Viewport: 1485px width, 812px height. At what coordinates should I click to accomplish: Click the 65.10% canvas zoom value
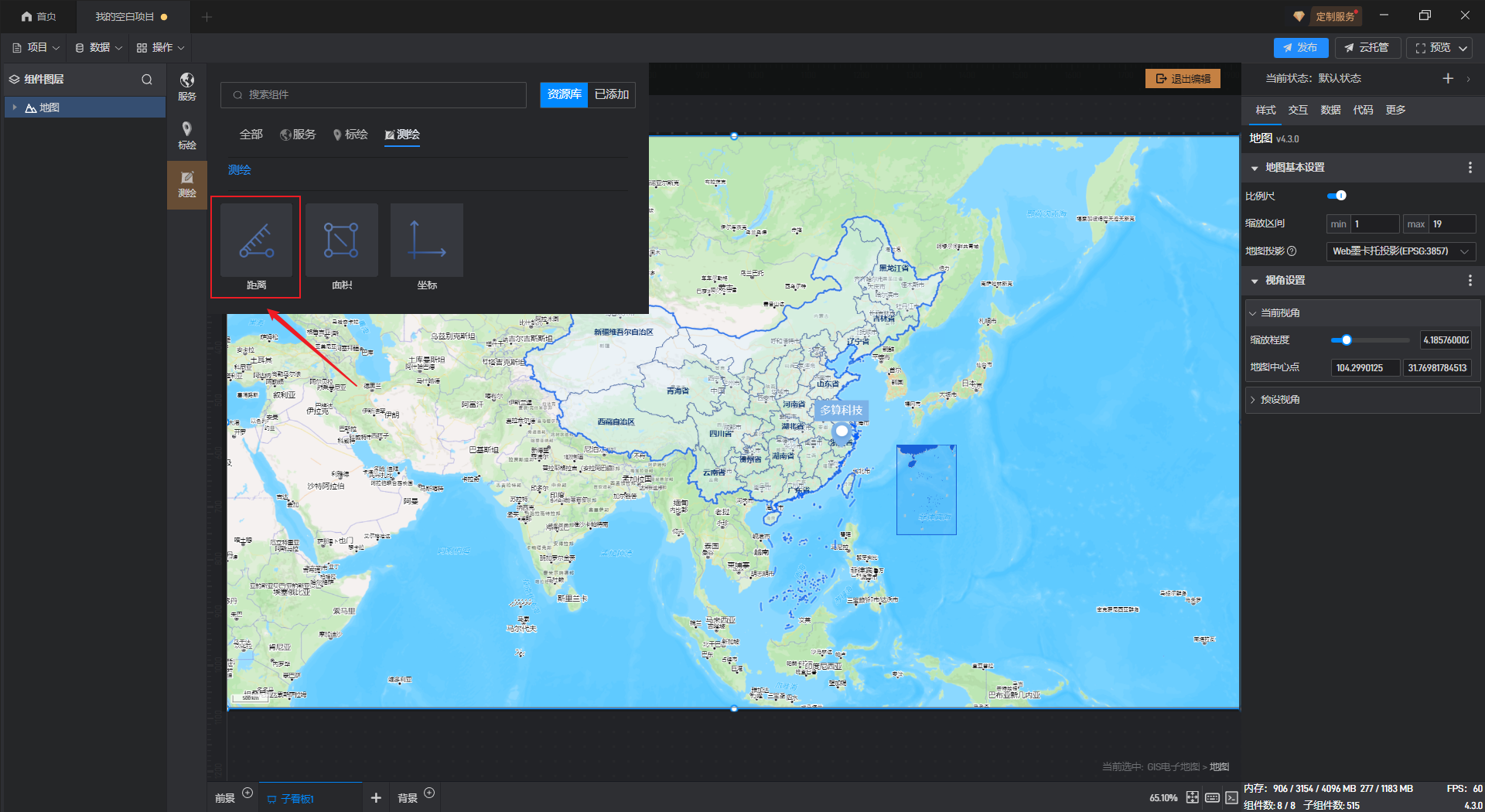(x=1162, y=798)
